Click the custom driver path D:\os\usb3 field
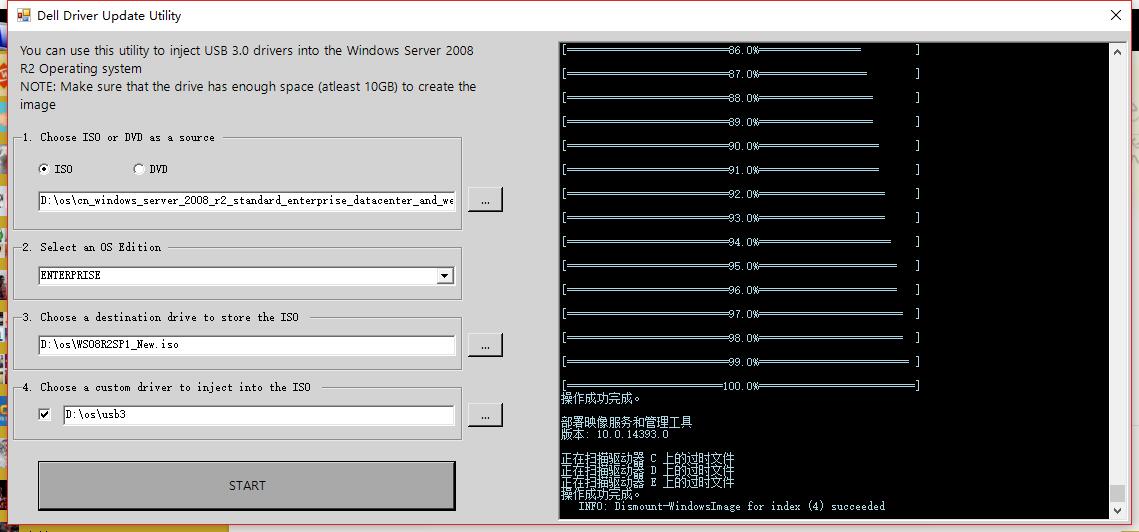1139x532 pixels. tap(259, 415)
